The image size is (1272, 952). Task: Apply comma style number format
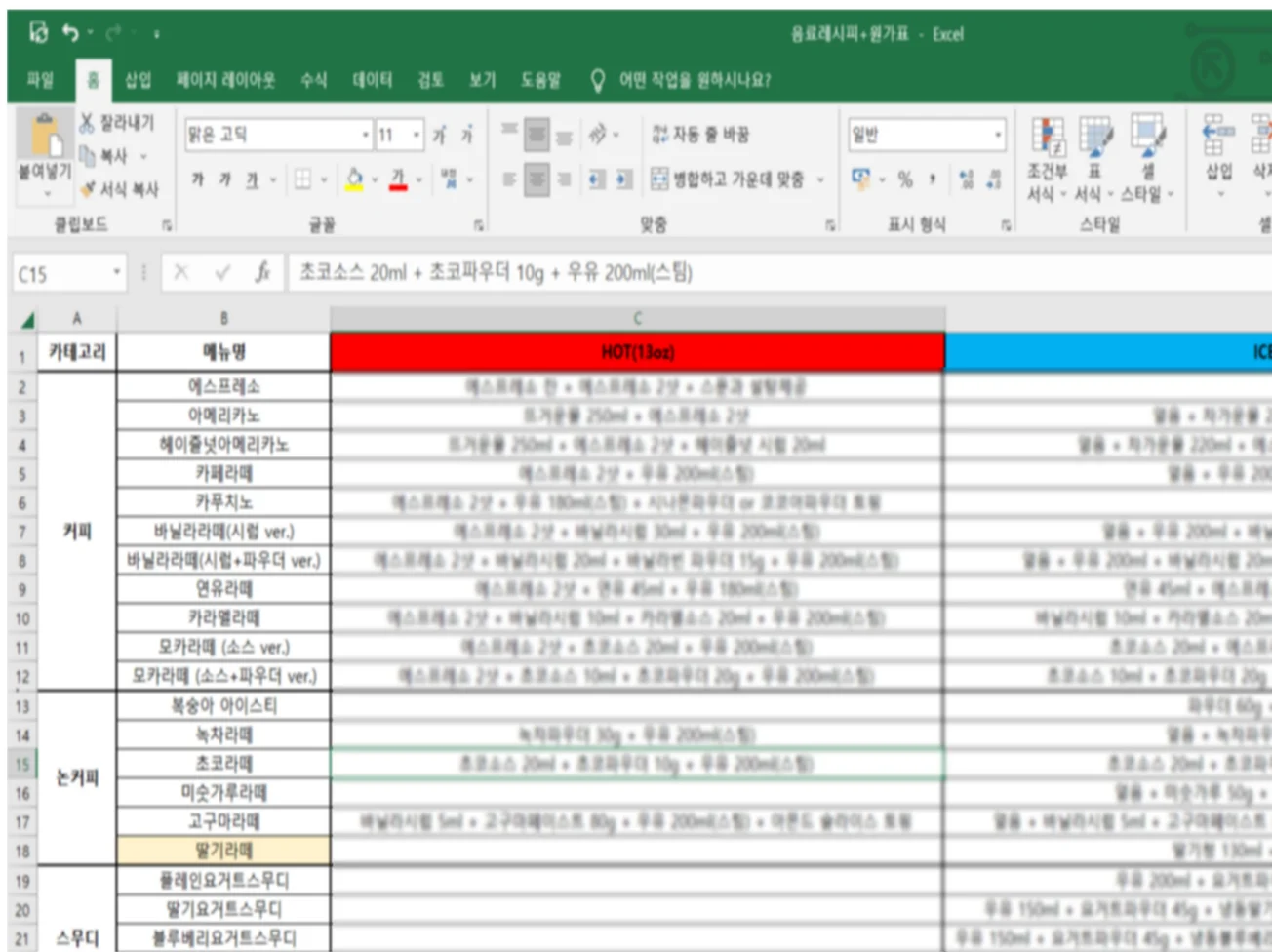coord(933,179)
